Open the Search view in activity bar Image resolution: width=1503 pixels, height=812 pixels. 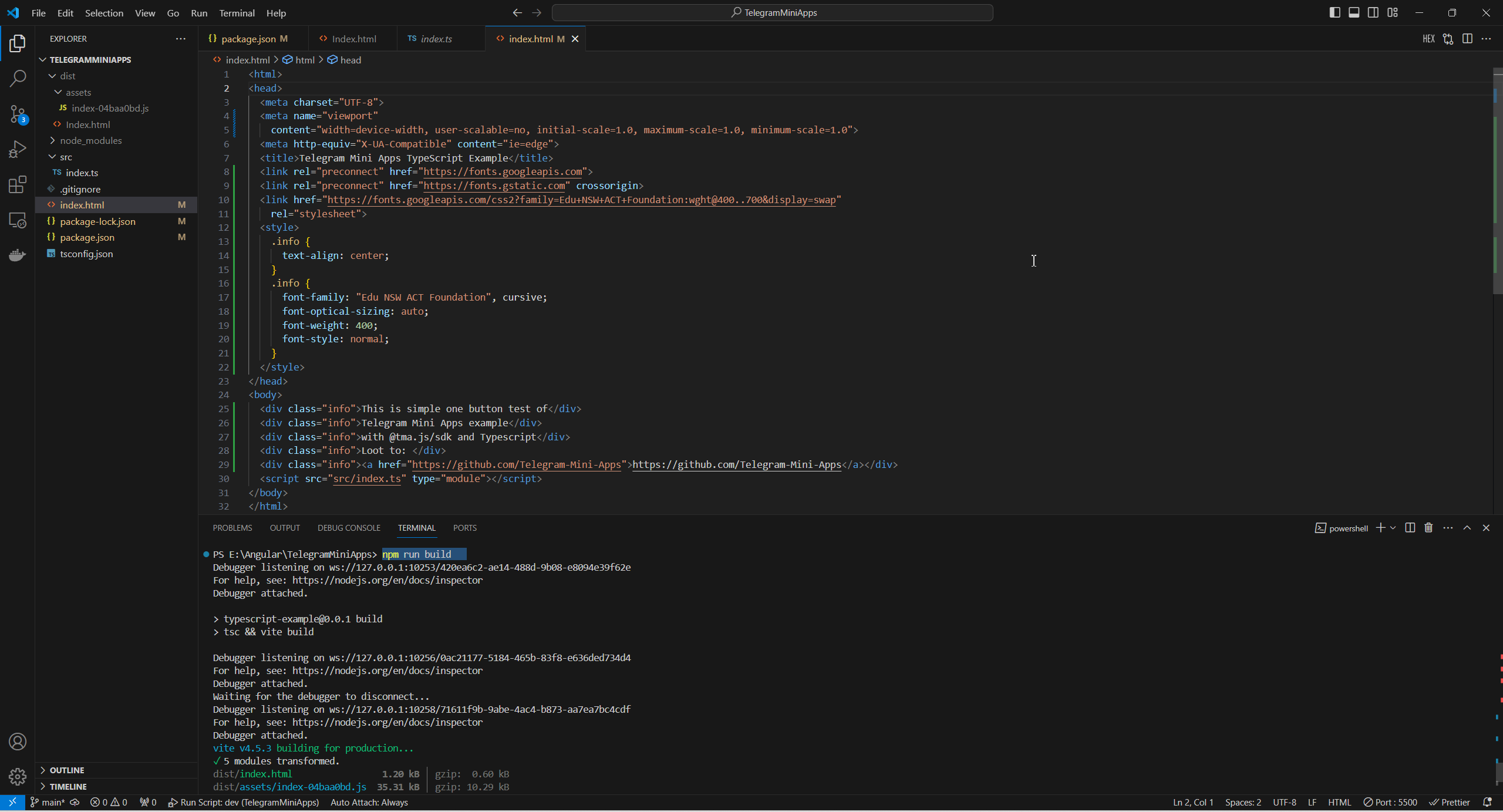point(18,78)
